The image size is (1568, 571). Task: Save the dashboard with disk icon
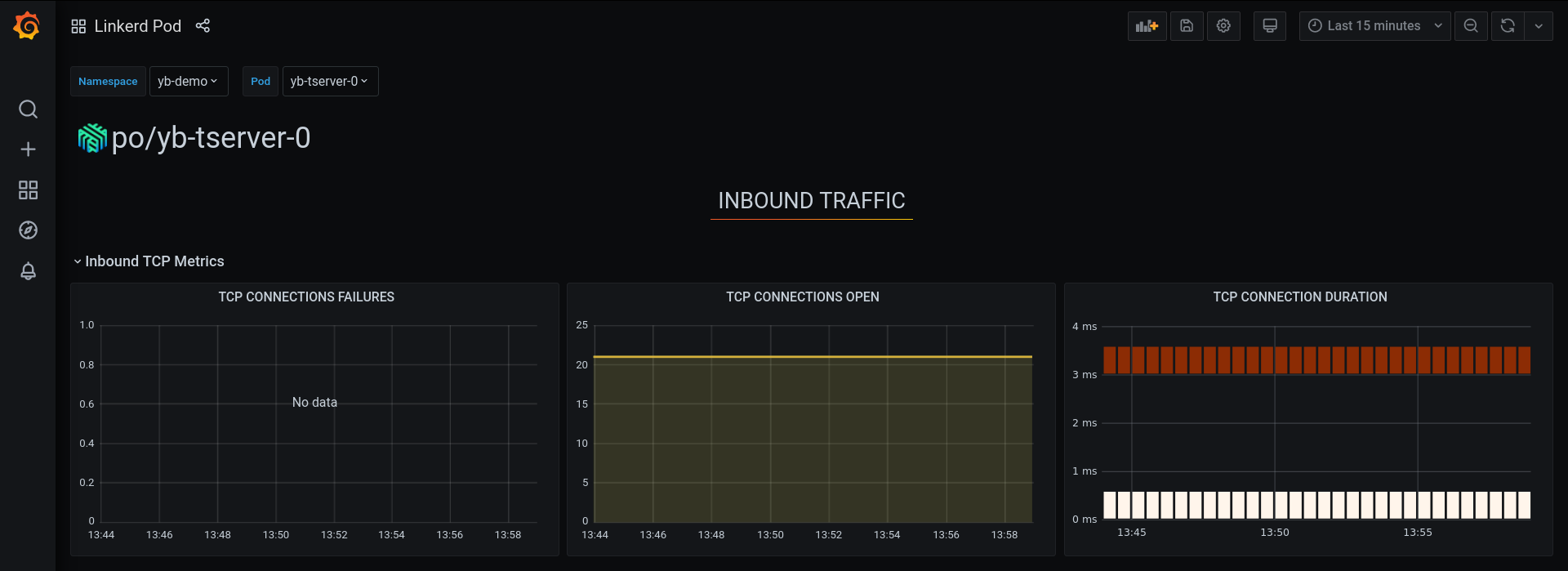click(1187, 26)
